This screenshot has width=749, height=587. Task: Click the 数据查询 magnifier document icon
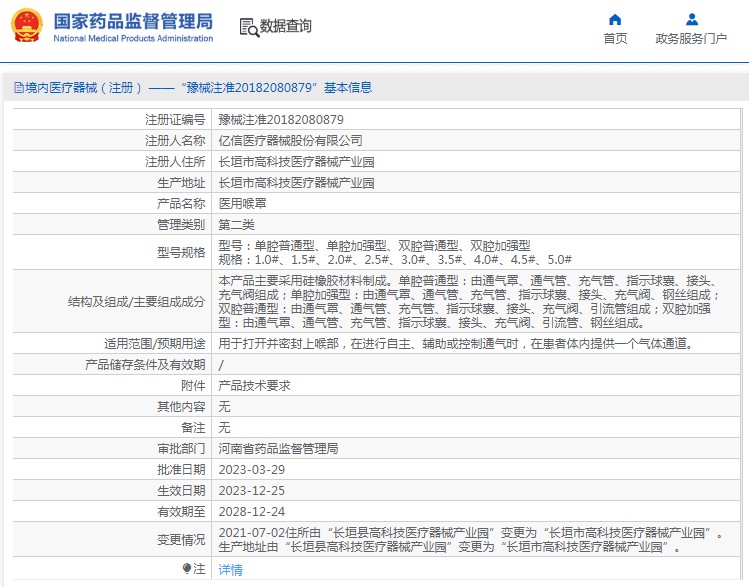(249, 27)
